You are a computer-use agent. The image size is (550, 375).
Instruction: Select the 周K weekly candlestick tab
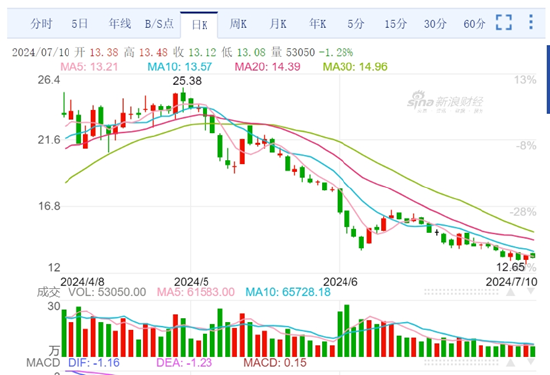[x=238, y=24]
